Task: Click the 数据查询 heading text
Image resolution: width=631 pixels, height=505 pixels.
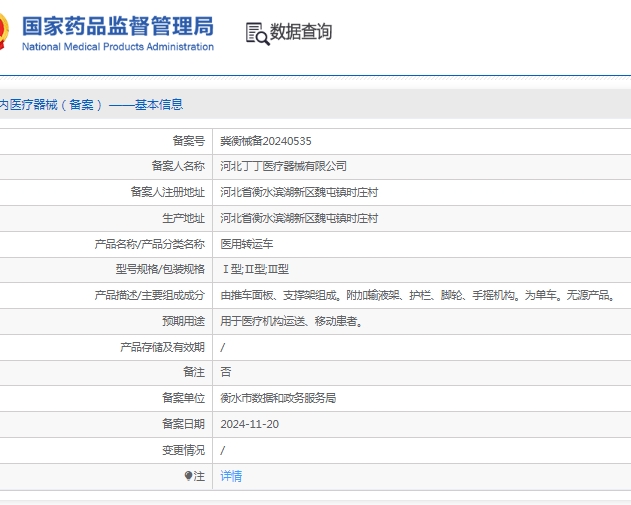Action: tap(301, 31)
